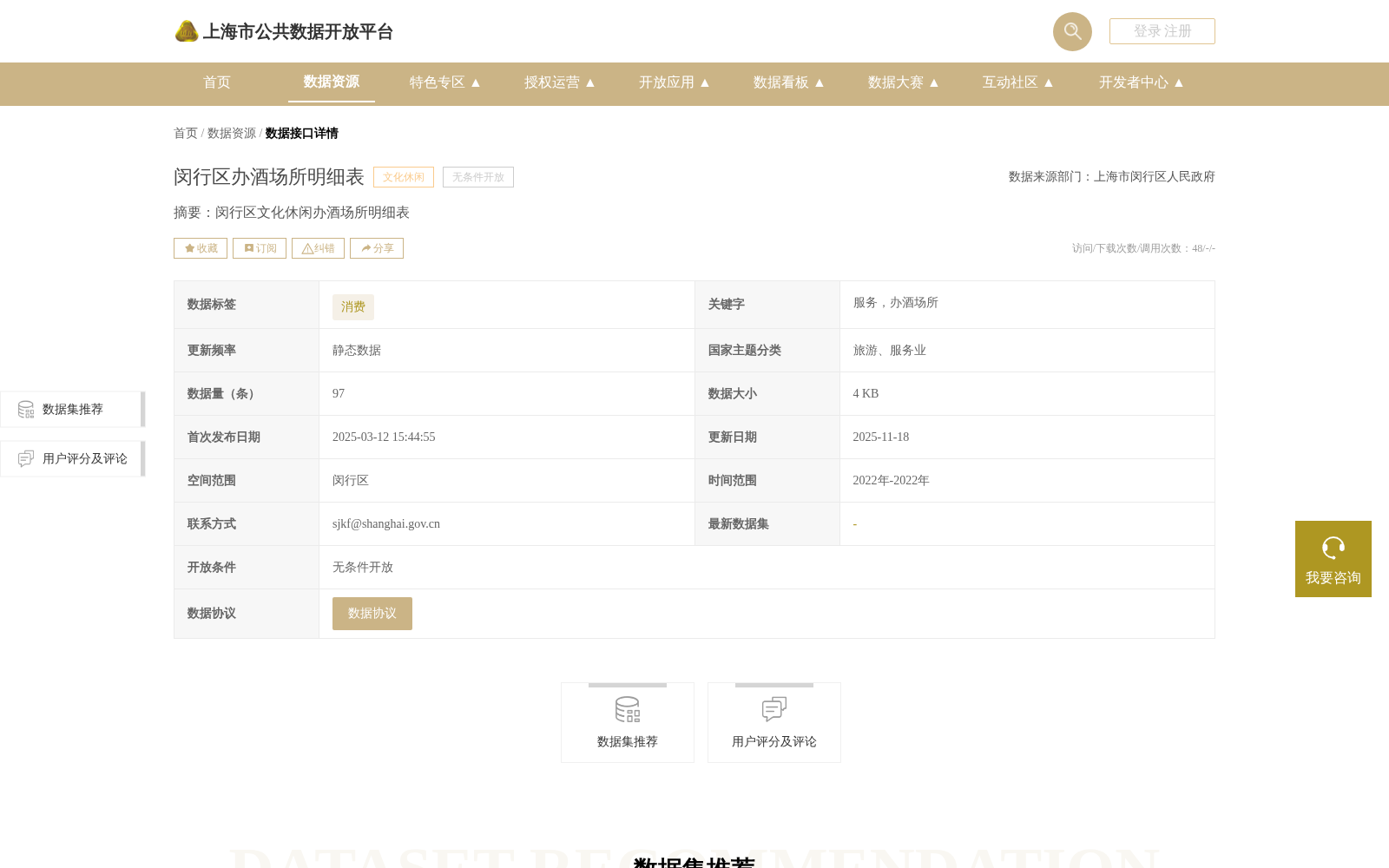Click the 文化休闲 category tag

coord(404,177)
